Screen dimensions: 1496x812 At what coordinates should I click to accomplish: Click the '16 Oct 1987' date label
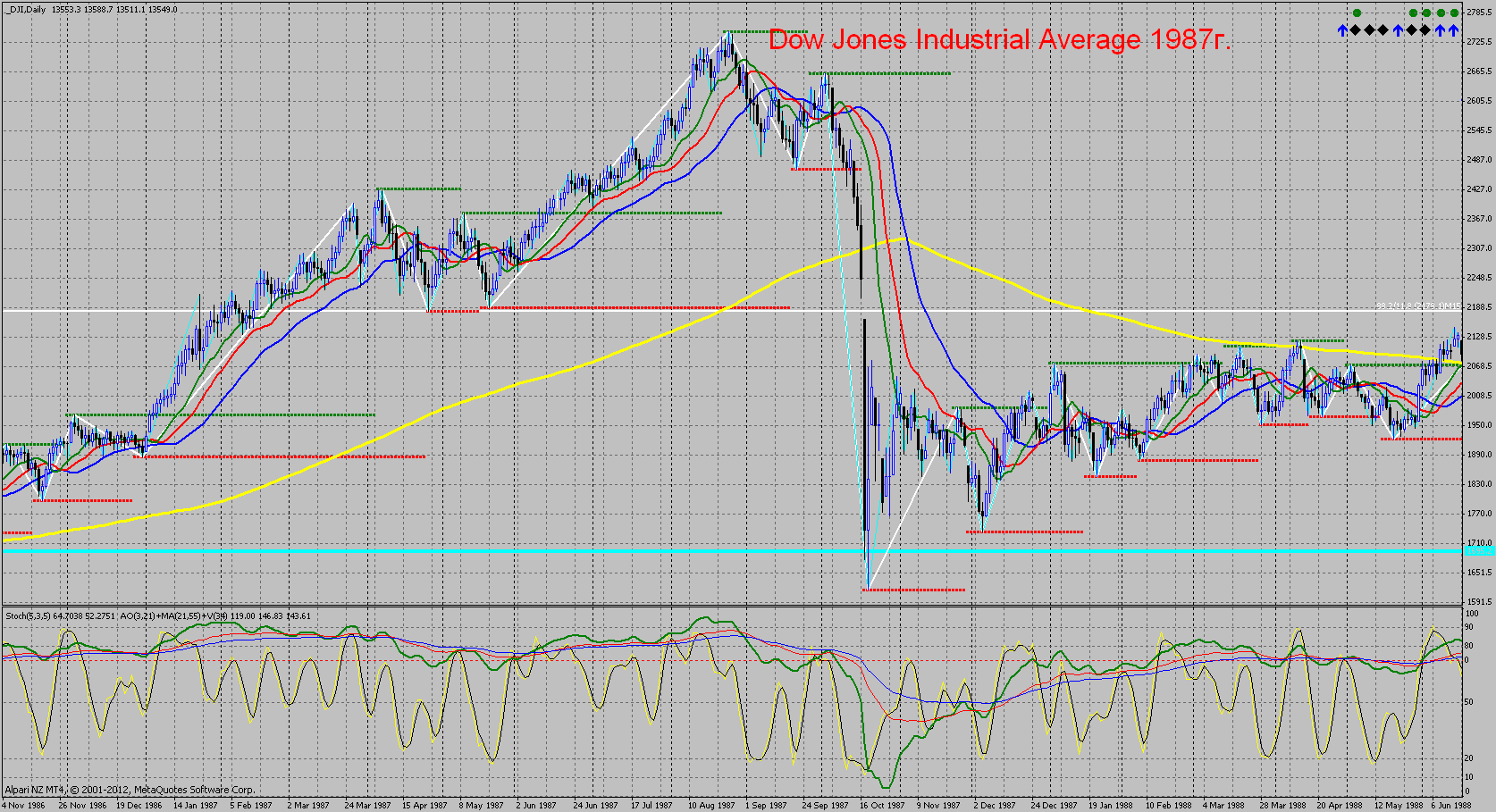(882, 806)
